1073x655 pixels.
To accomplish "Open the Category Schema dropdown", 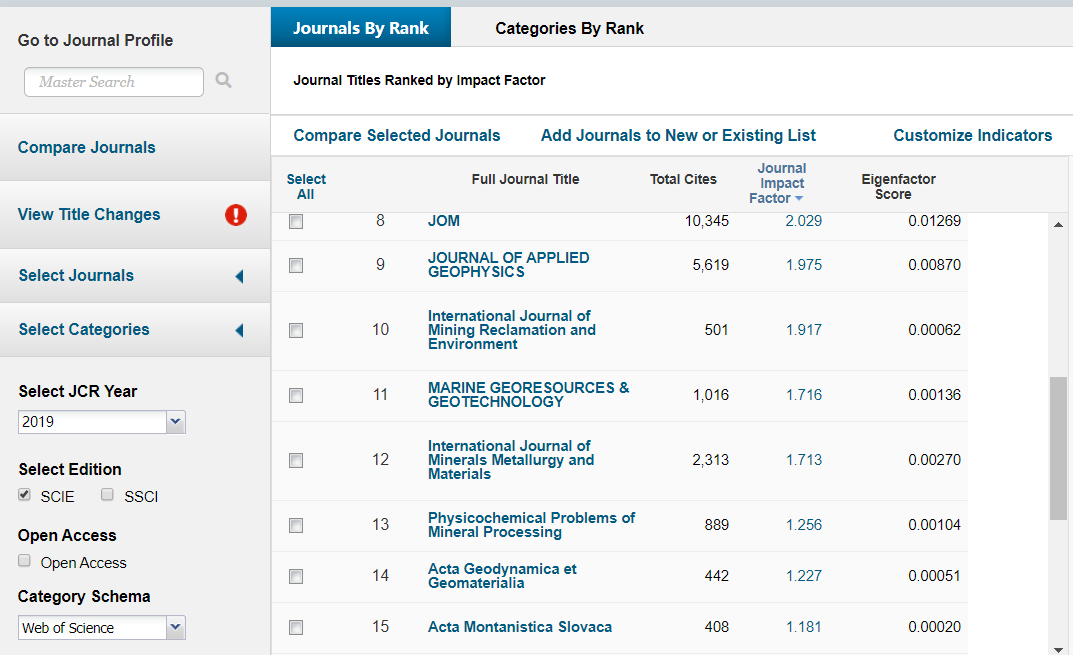I will click(x=176, y=628).
